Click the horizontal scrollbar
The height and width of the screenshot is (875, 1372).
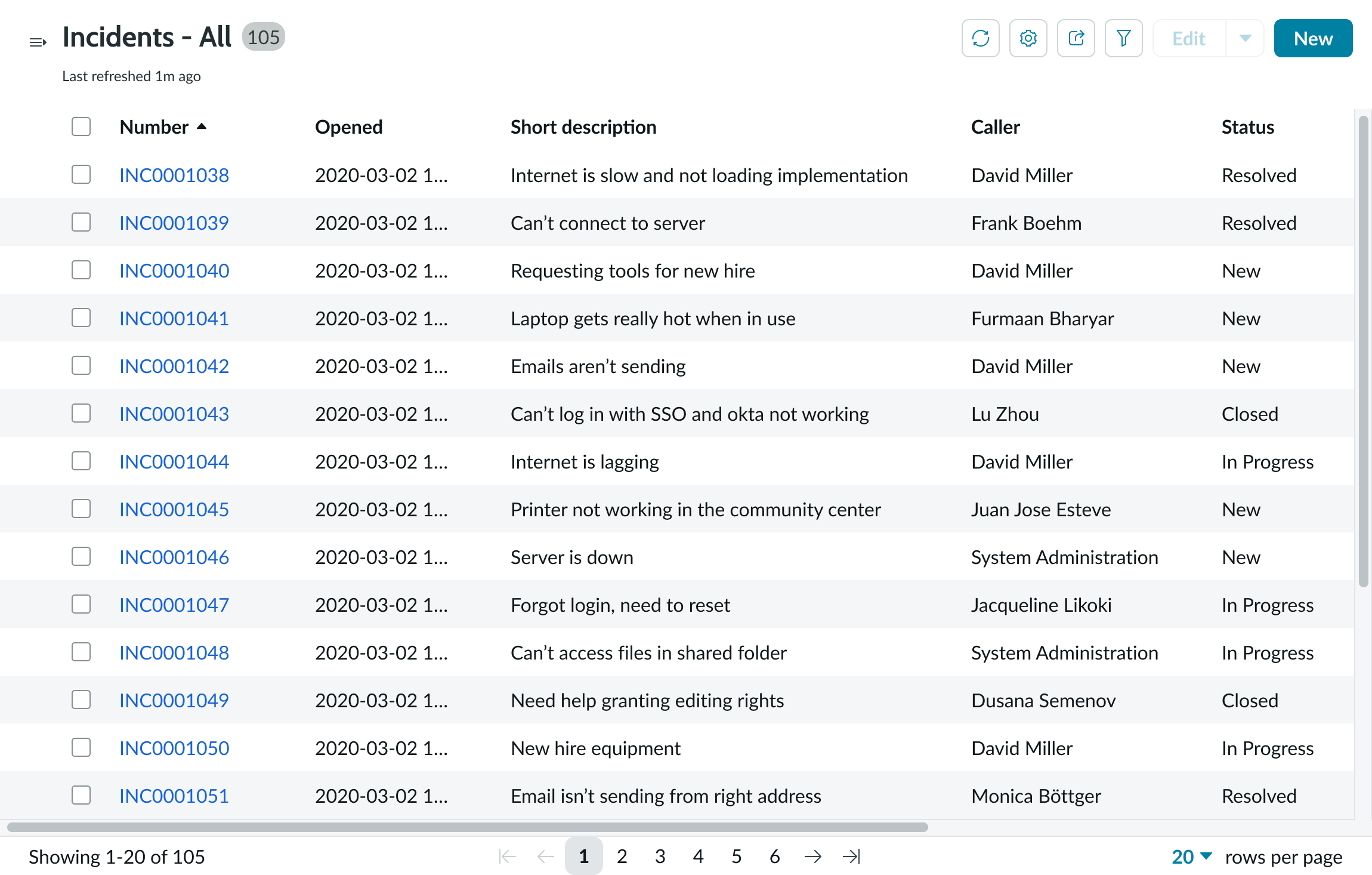467,827
